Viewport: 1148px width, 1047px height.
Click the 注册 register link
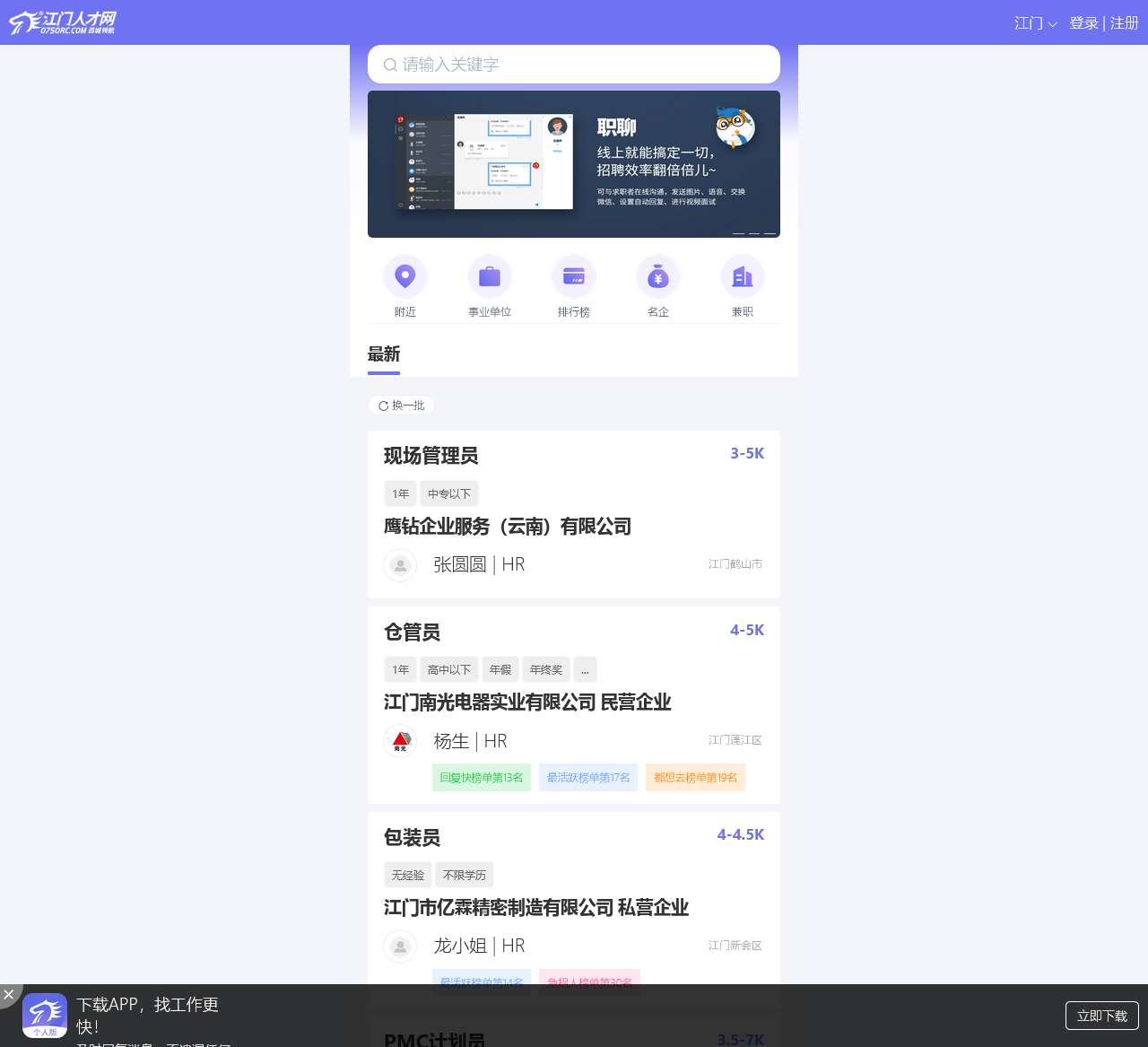click(x=1125, y=23)
